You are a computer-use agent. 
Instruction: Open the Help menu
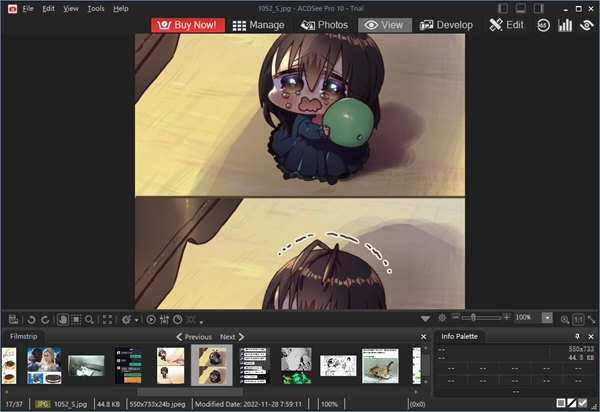coord(121,8)
